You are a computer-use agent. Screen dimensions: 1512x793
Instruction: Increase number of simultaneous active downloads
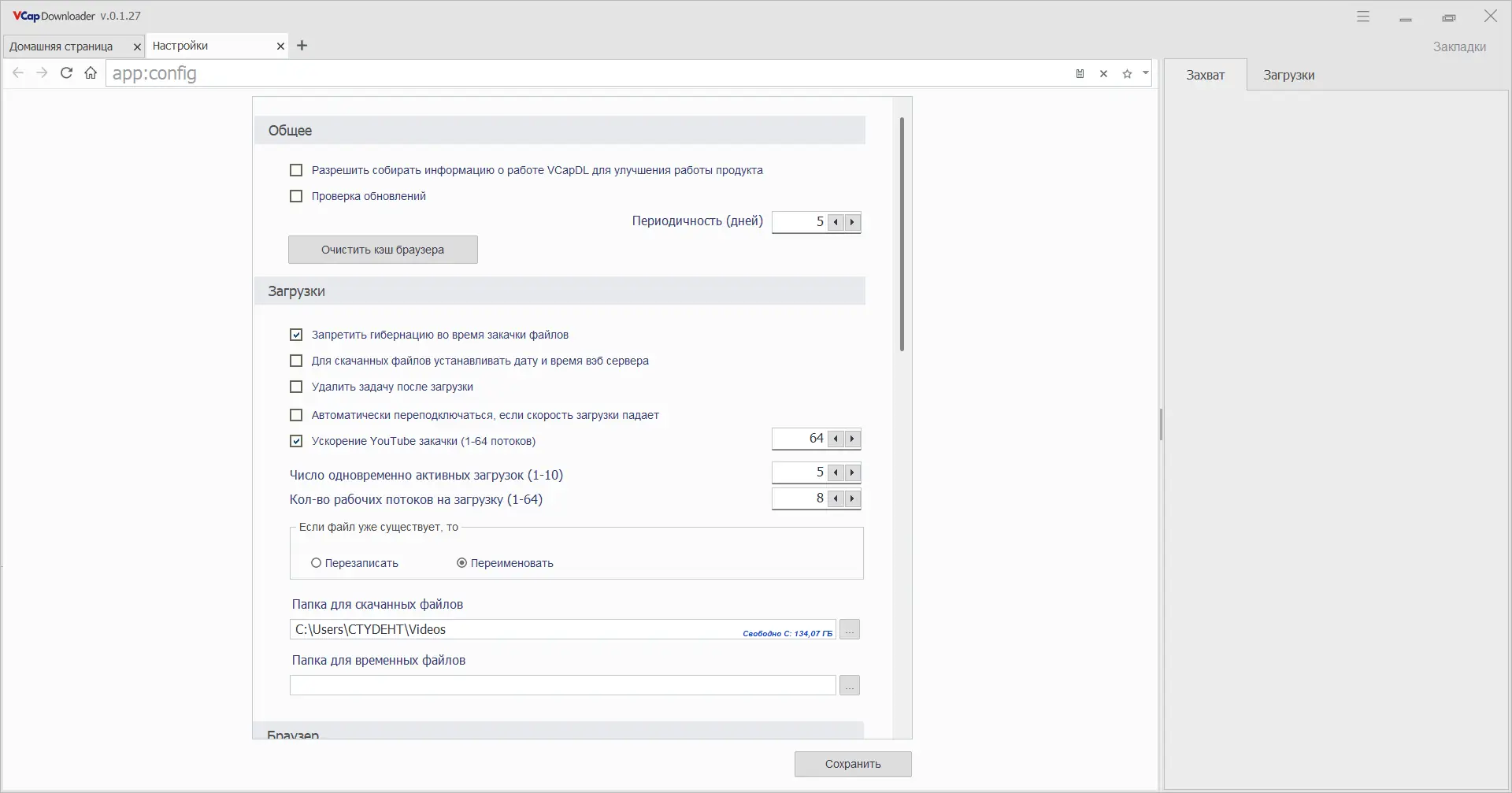point(852,472)
